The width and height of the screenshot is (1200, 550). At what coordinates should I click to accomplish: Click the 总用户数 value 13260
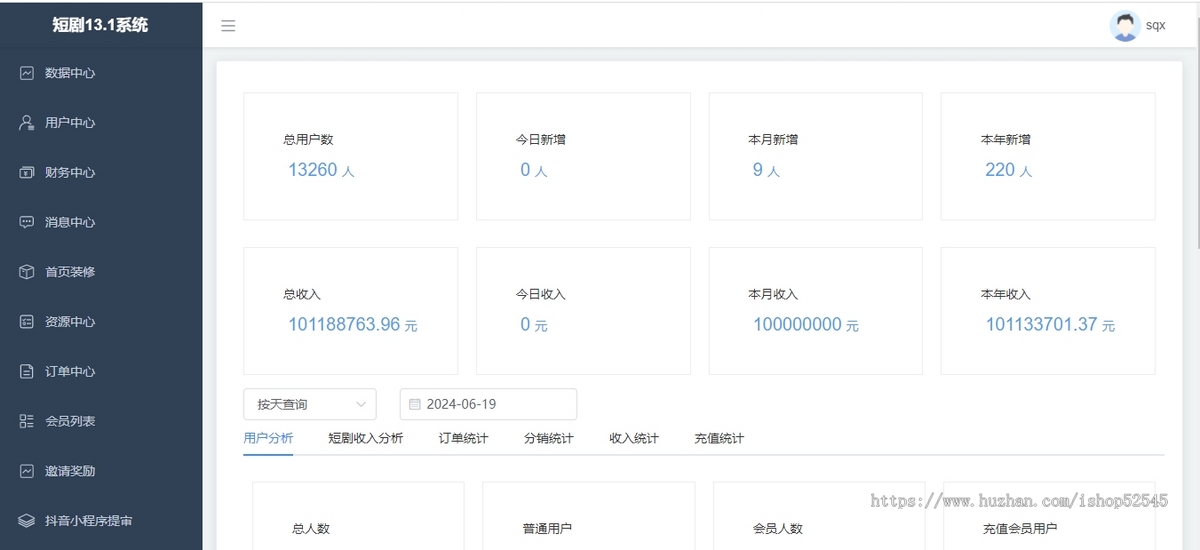click(313, 170)
